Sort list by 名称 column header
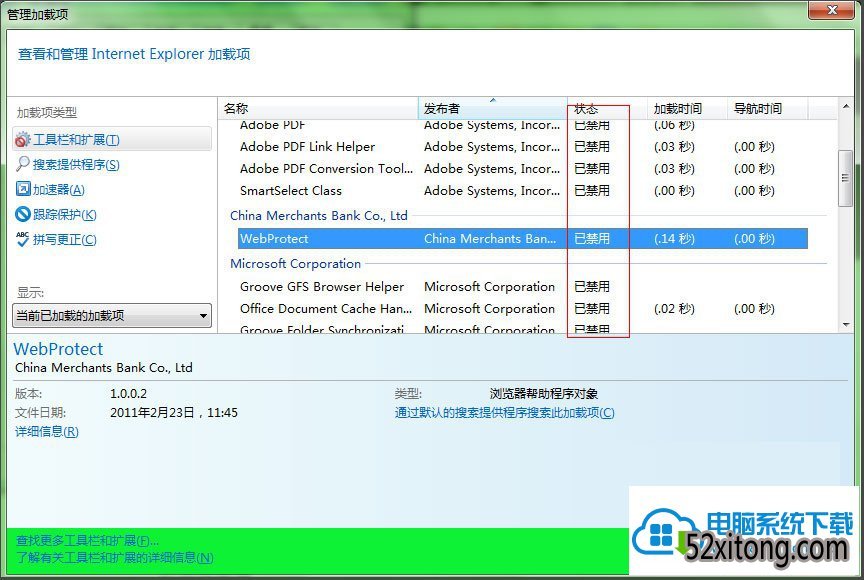 (318, 109)
